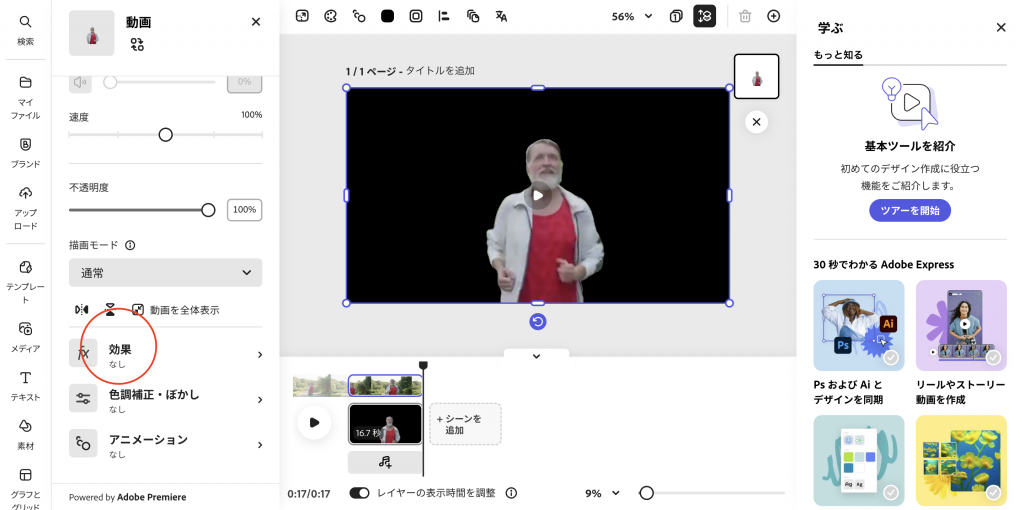The image size is (1024, 510).
Task: Click the rotate handle below the video
Action: [x=537, y=321]
